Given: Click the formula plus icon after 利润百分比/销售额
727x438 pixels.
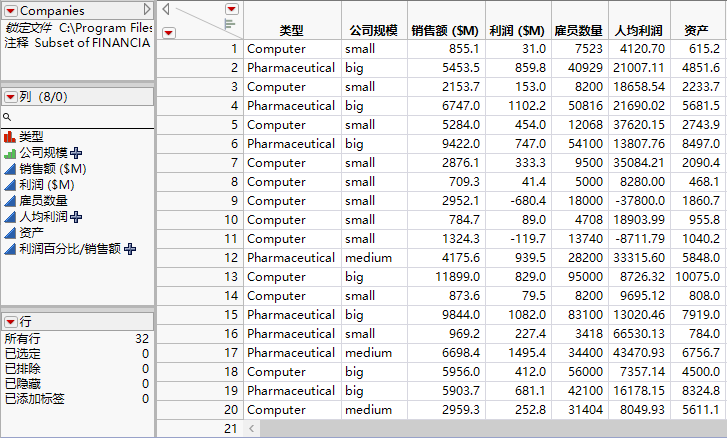Looking at the screenshot, I should click(130, 249).
